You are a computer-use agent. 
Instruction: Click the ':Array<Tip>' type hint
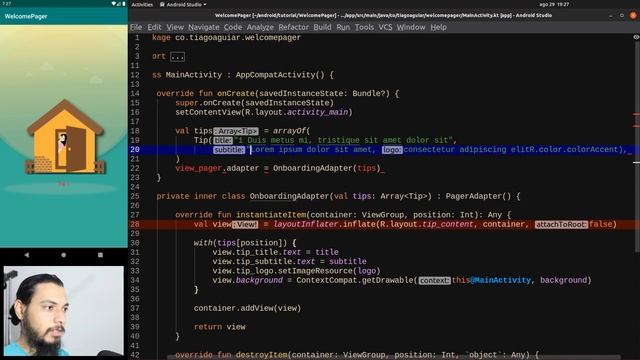coord(236,131)
